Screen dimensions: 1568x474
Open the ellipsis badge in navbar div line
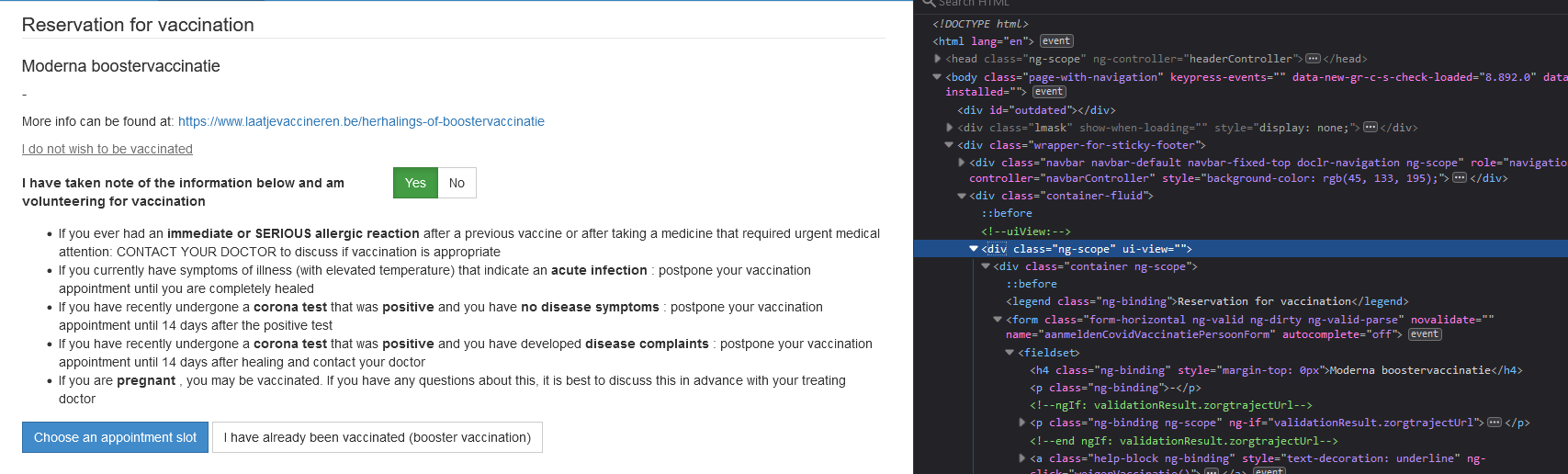pos(1459,178)
